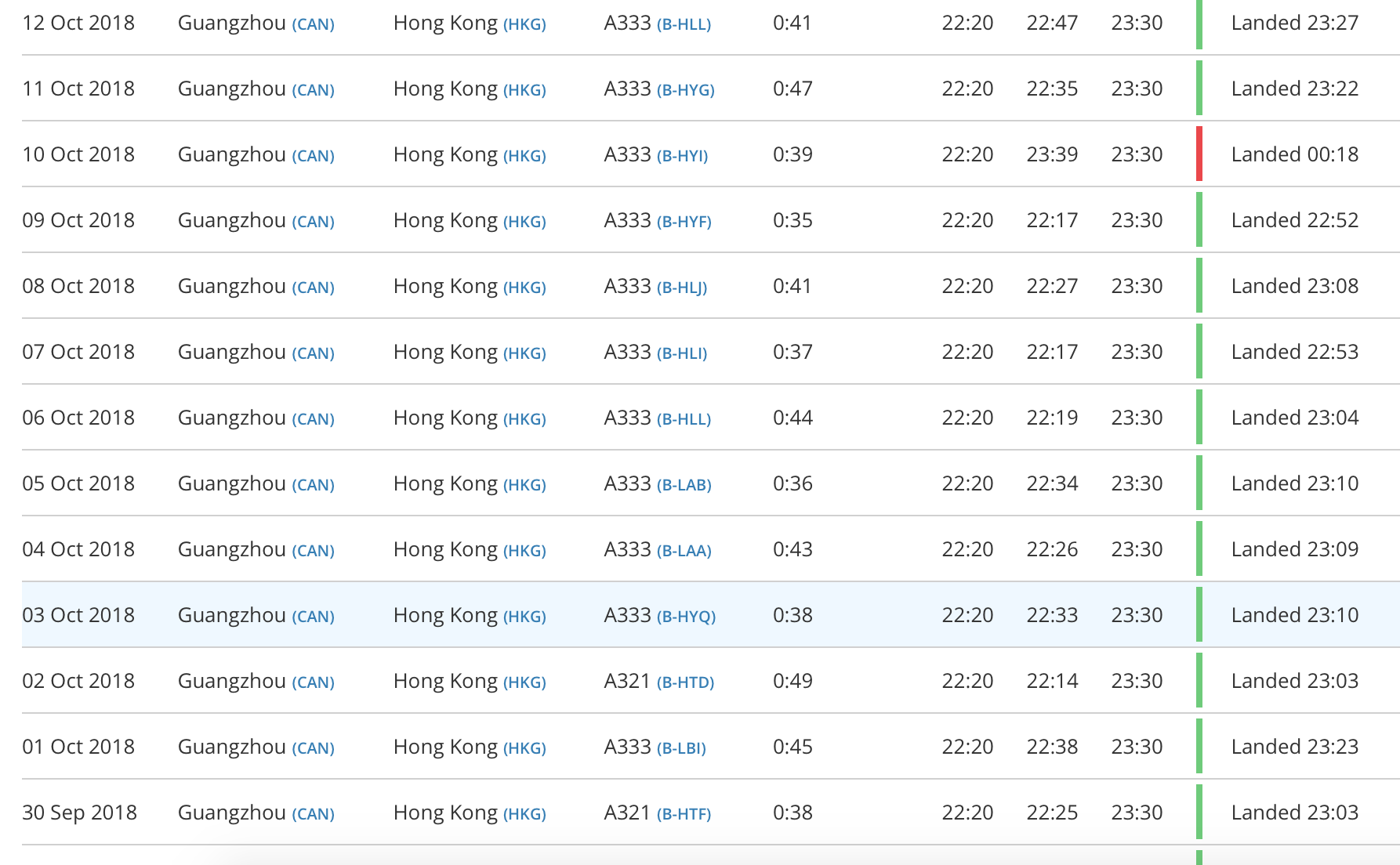The image size is (1400, 865).
Task: Open aircraft registration B-HTD link
Action: (685, 682)
